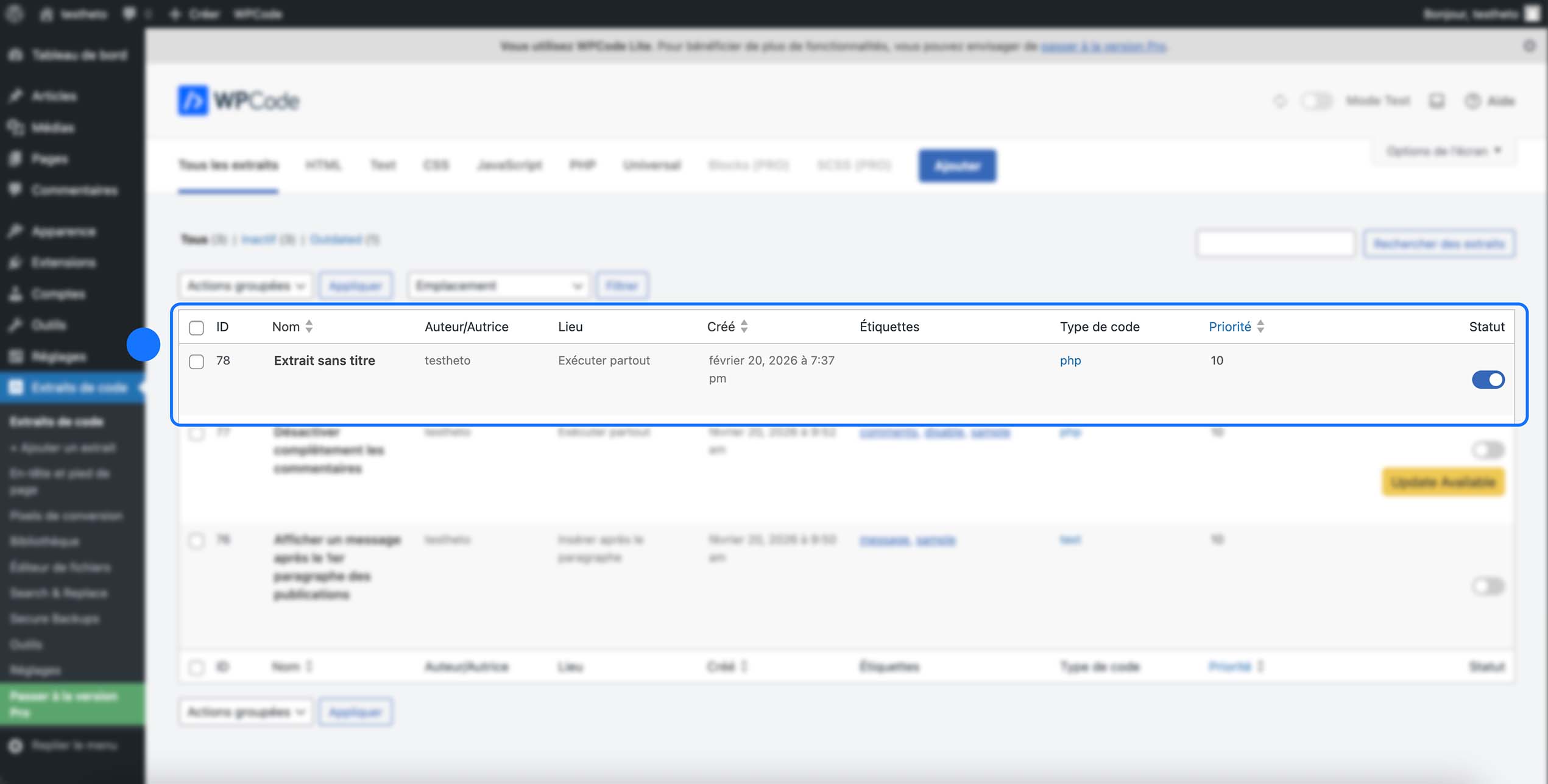Screen dimensions: 1548x784
Task: Switch to the PHP tab
Action: pos(582,165)
